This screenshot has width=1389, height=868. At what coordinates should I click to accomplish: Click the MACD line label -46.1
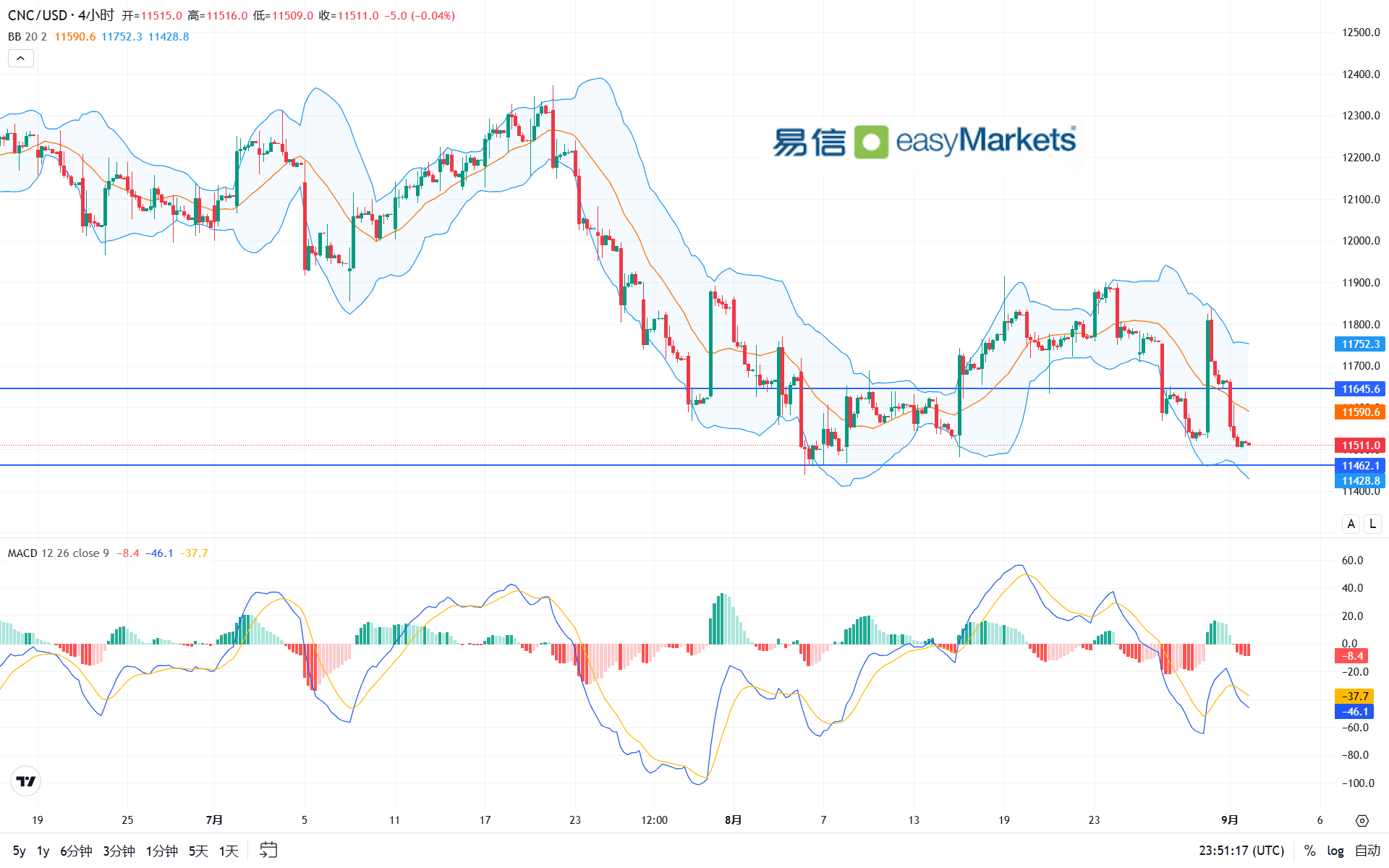pyautogui.click(x=1354, y=712)
